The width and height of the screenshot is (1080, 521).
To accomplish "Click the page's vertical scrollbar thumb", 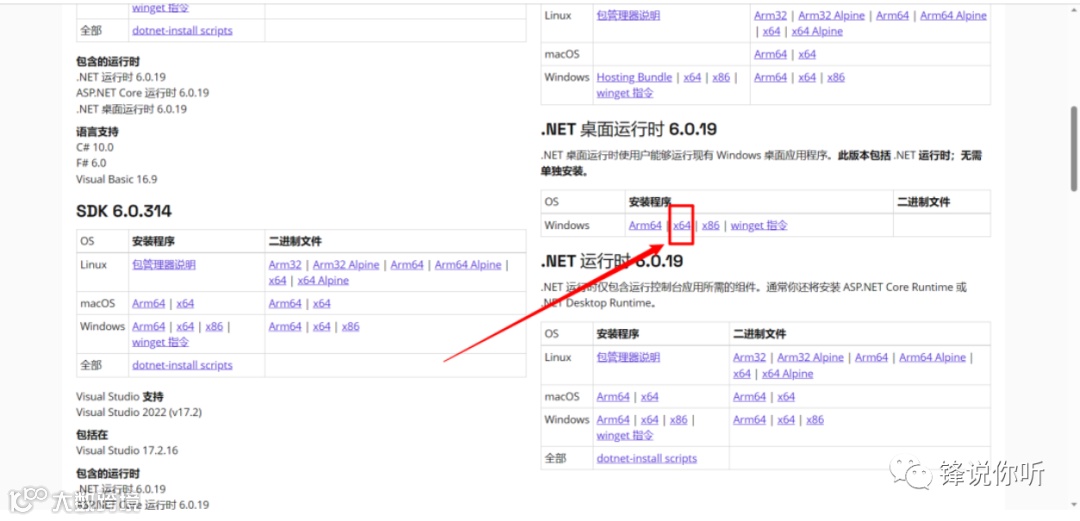I will 1074,148.
